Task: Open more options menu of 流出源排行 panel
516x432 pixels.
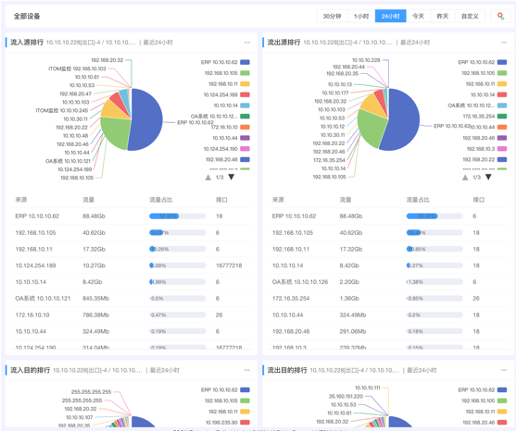Action: pos(504,42)
